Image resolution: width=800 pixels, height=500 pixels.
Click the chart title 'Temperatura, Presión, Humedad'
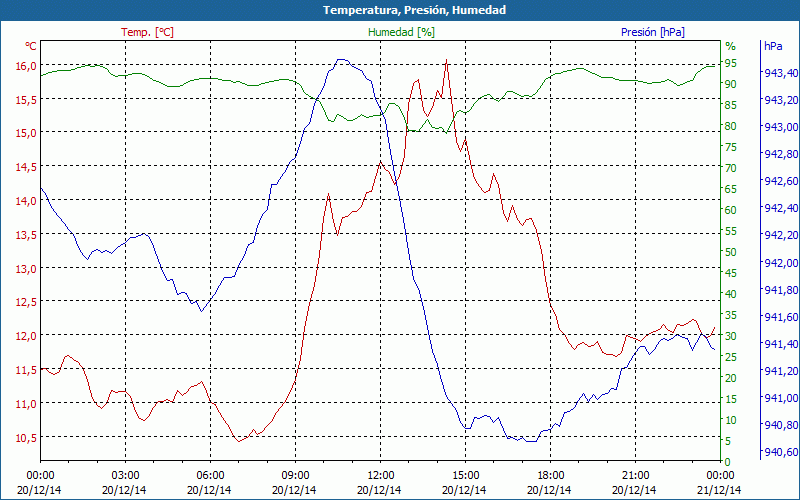414,10
